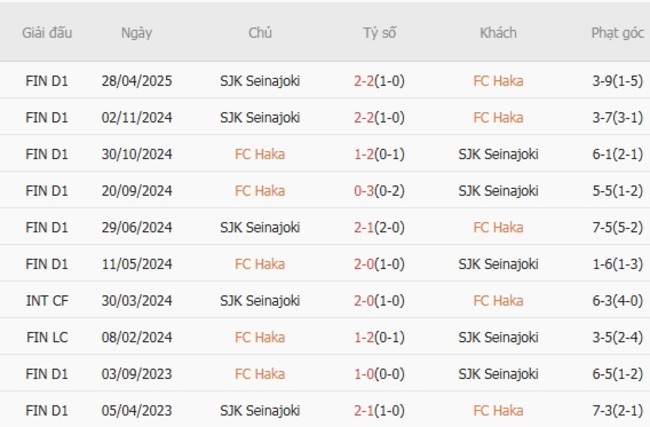Select home team FC Haka on 20/09/2024
This screenshot has width=650, height=427.
pyautogui.click(x=260, y=190)
